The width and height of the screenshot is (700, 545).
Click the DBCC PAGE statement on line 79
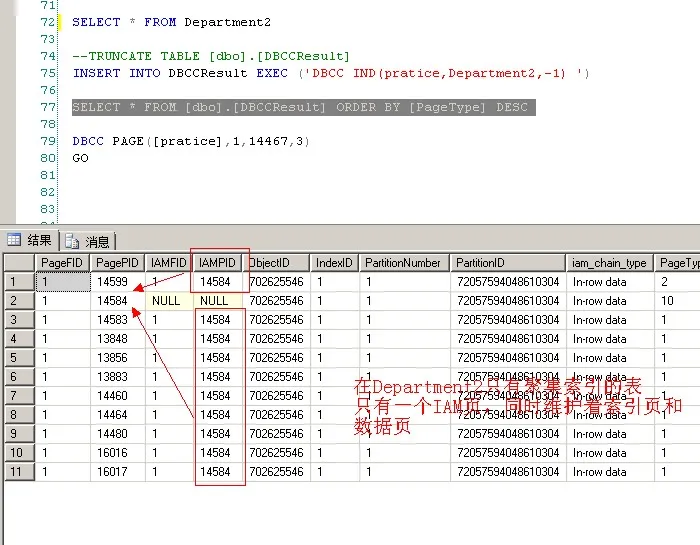click(191, 141)
